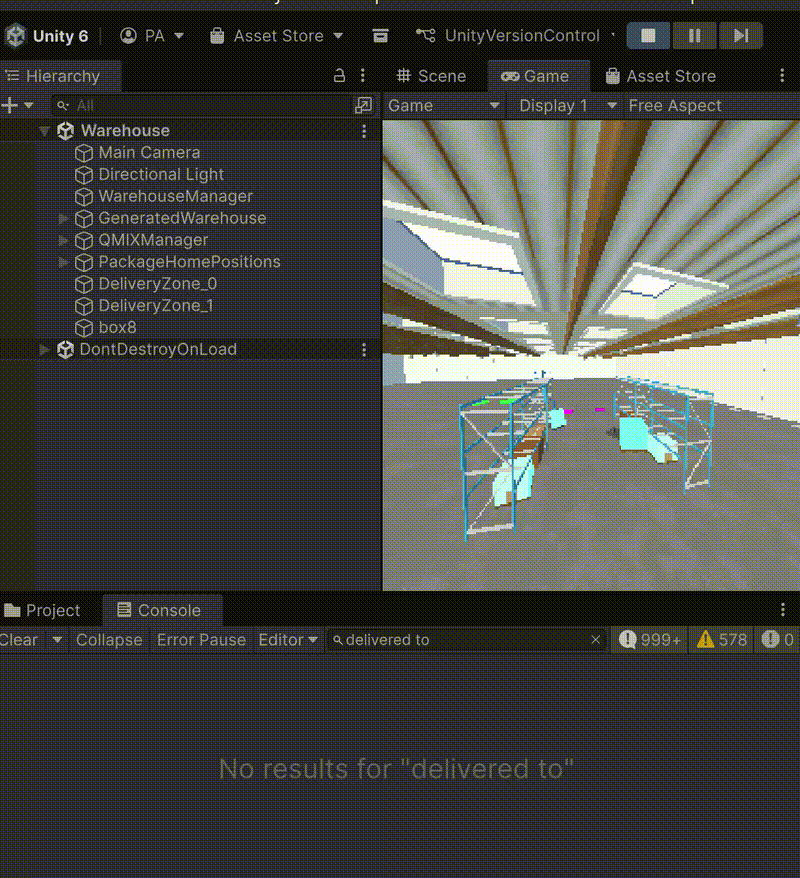Screen dimensions: 800x878
Task: Open the Free Aspect dropdown
Action: 675,105
